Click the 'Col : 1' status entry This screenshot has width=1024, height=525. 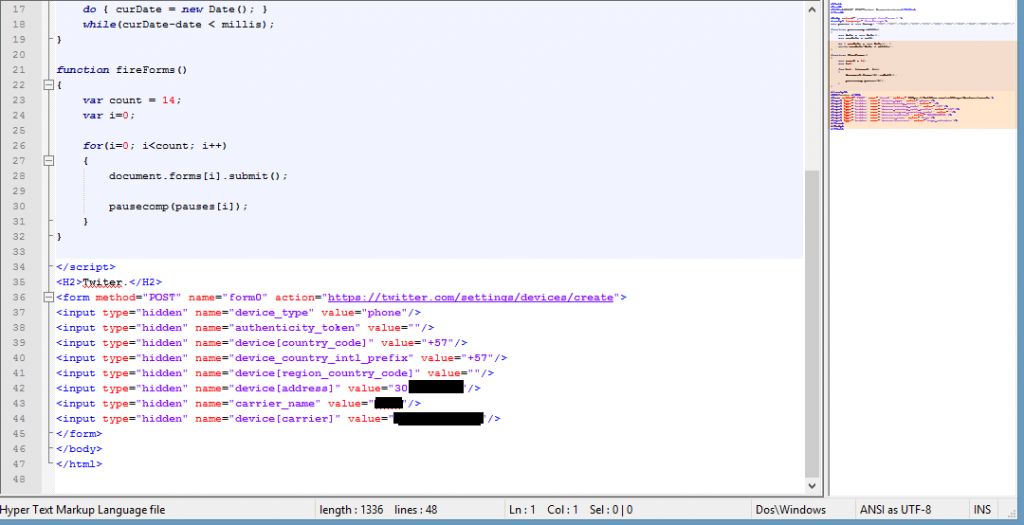click(562, 510)
